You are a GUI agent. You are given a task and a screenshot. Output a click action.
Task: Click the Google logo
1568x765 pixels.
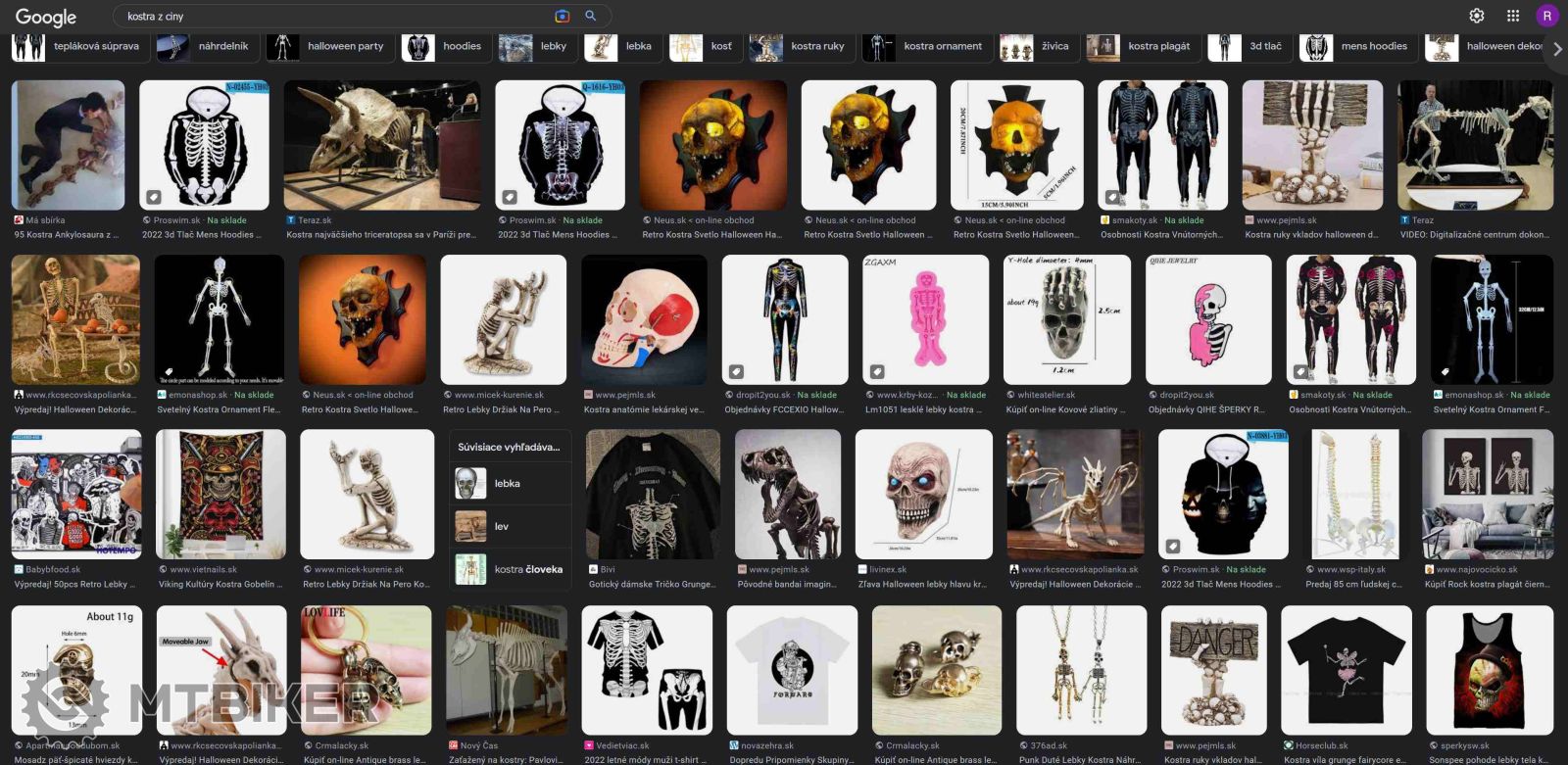point(46,17)
